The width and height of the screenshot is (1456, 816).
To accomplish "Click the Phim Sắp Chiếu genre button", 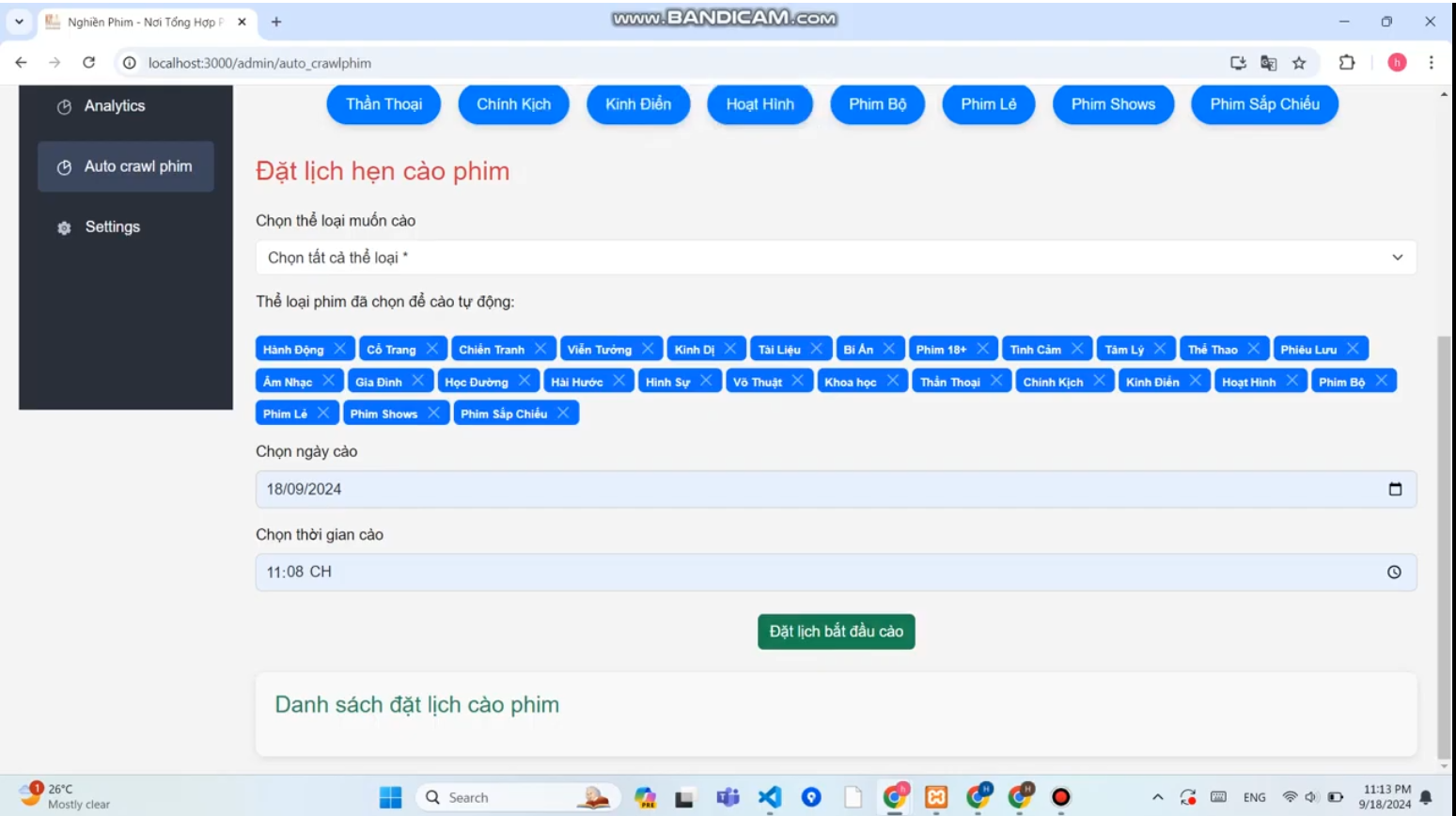I will pos(1264,104).
